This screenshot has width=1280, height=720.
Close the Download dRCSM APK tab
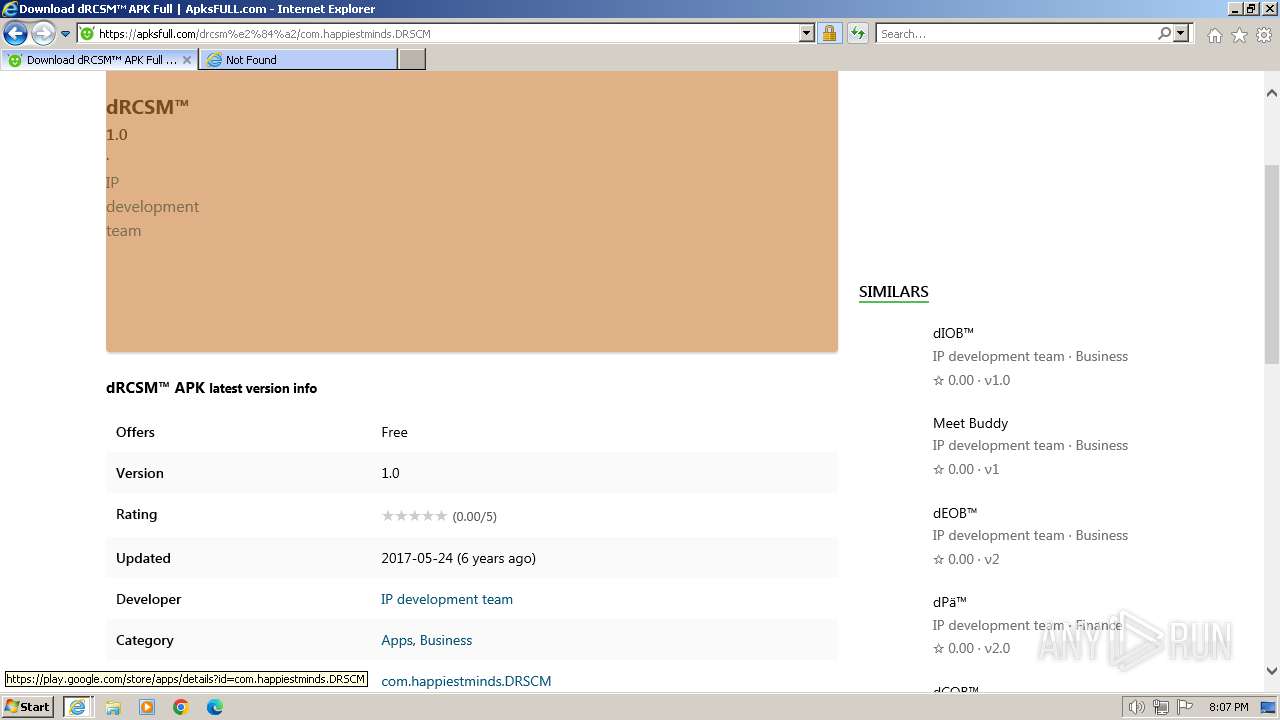(x=186, y=60)
